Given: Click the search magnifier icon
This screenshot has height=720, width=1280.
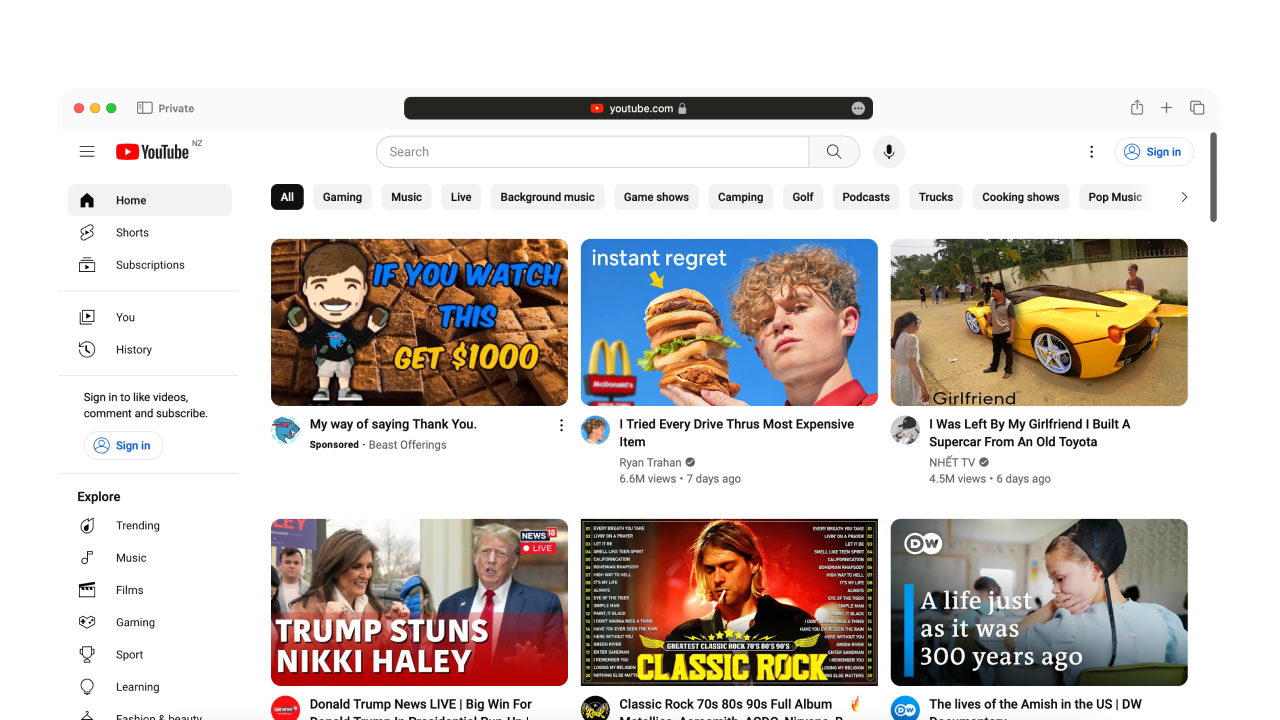Looking at the screenshot, I should 834,151.
